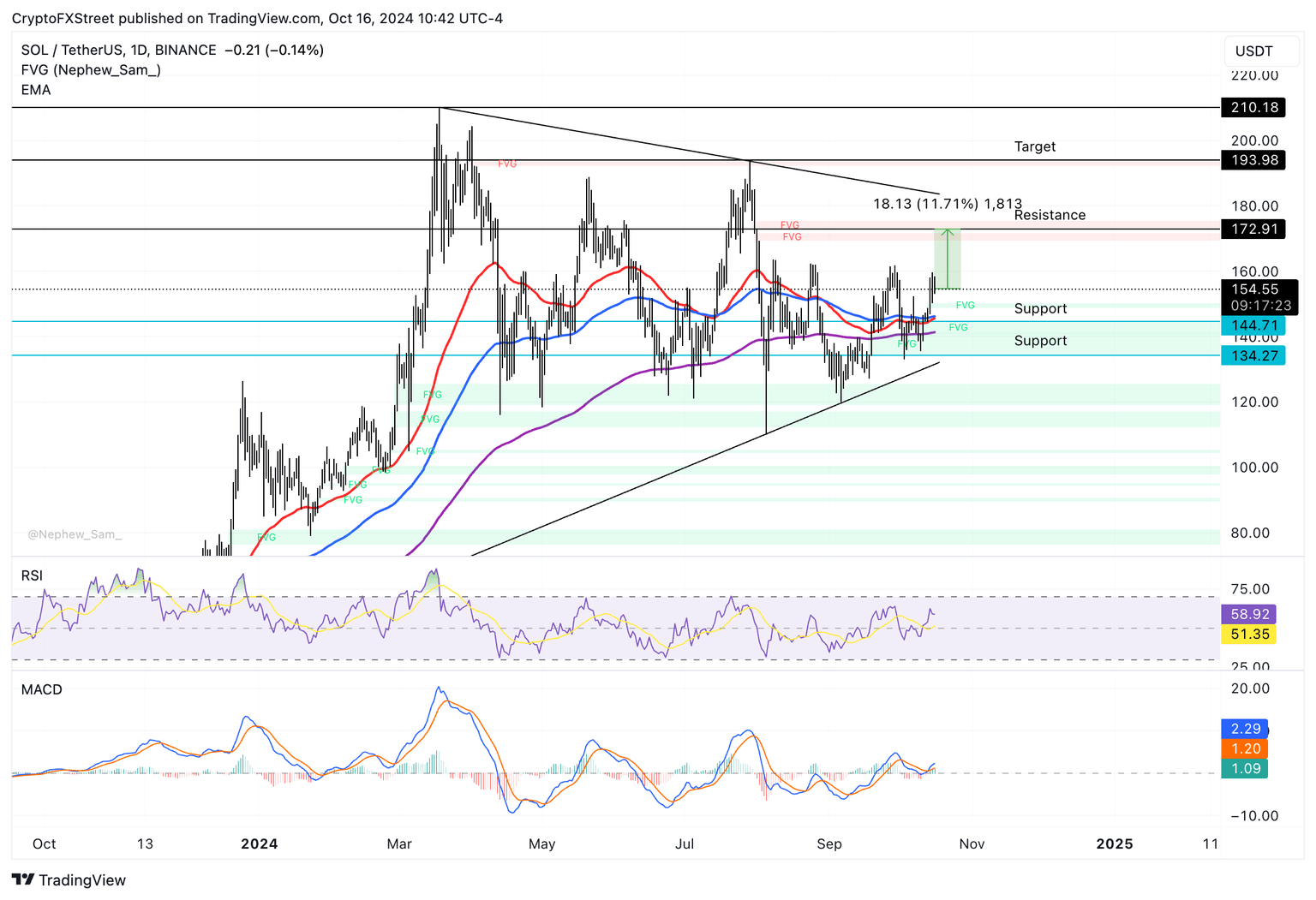This screenshot has width=1316, height=900.
Task: Select the blue MACD value 2.29 tag
Action: tap(1245, 729)
